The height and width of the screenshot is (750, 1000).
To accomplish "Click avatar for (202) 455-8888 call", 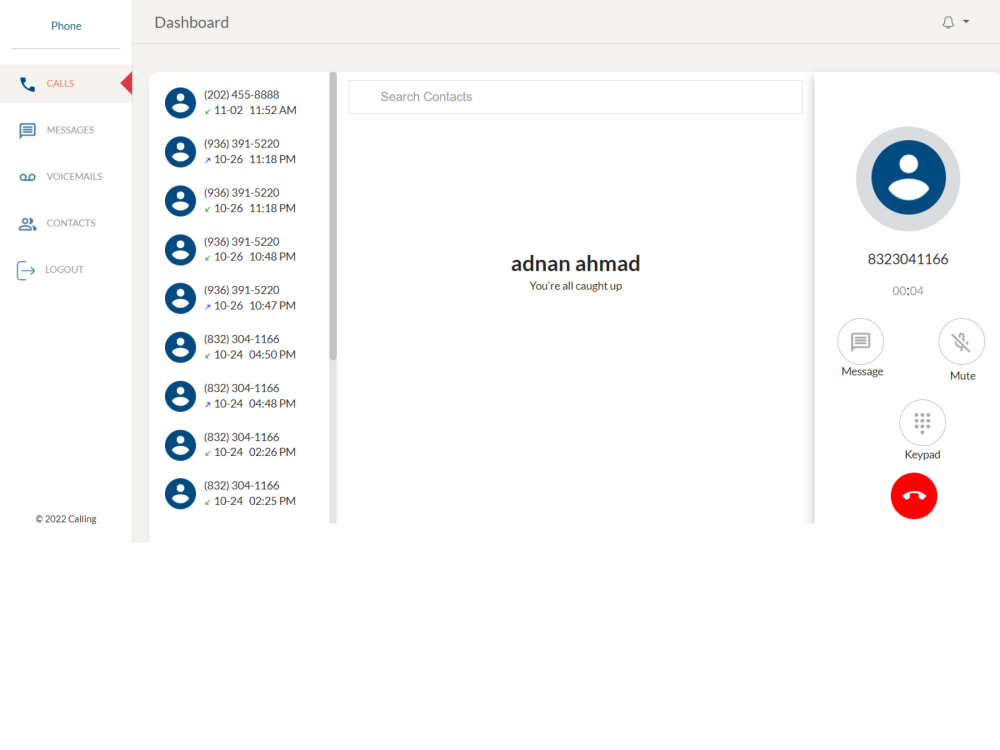I will pos(180,103).
